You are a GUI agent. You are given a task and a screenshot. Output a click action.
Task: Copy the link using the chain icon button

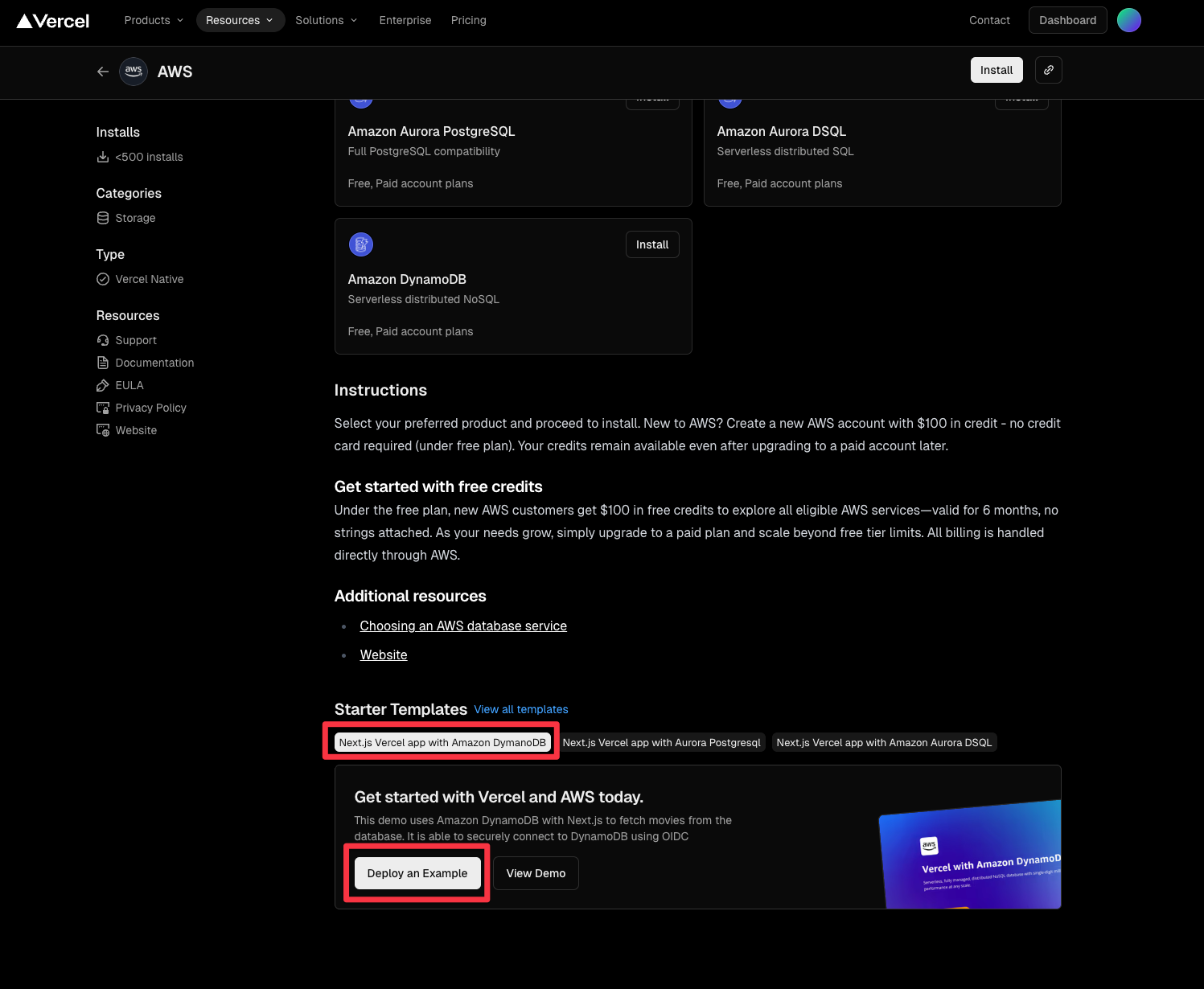(x=1048, y=70)
